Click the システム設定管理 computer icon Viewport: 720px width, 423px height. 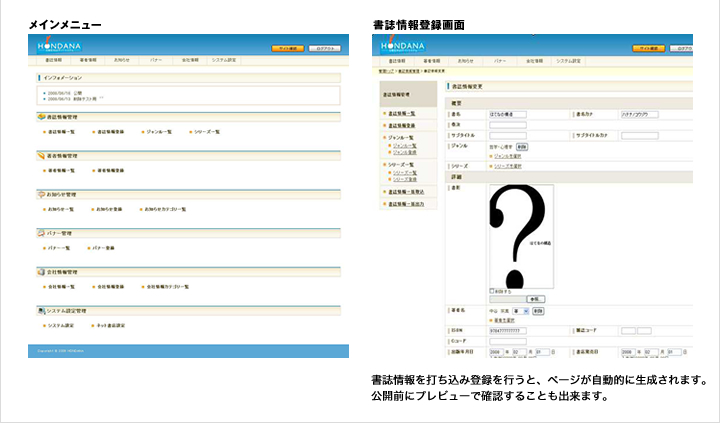pos(41,310)
